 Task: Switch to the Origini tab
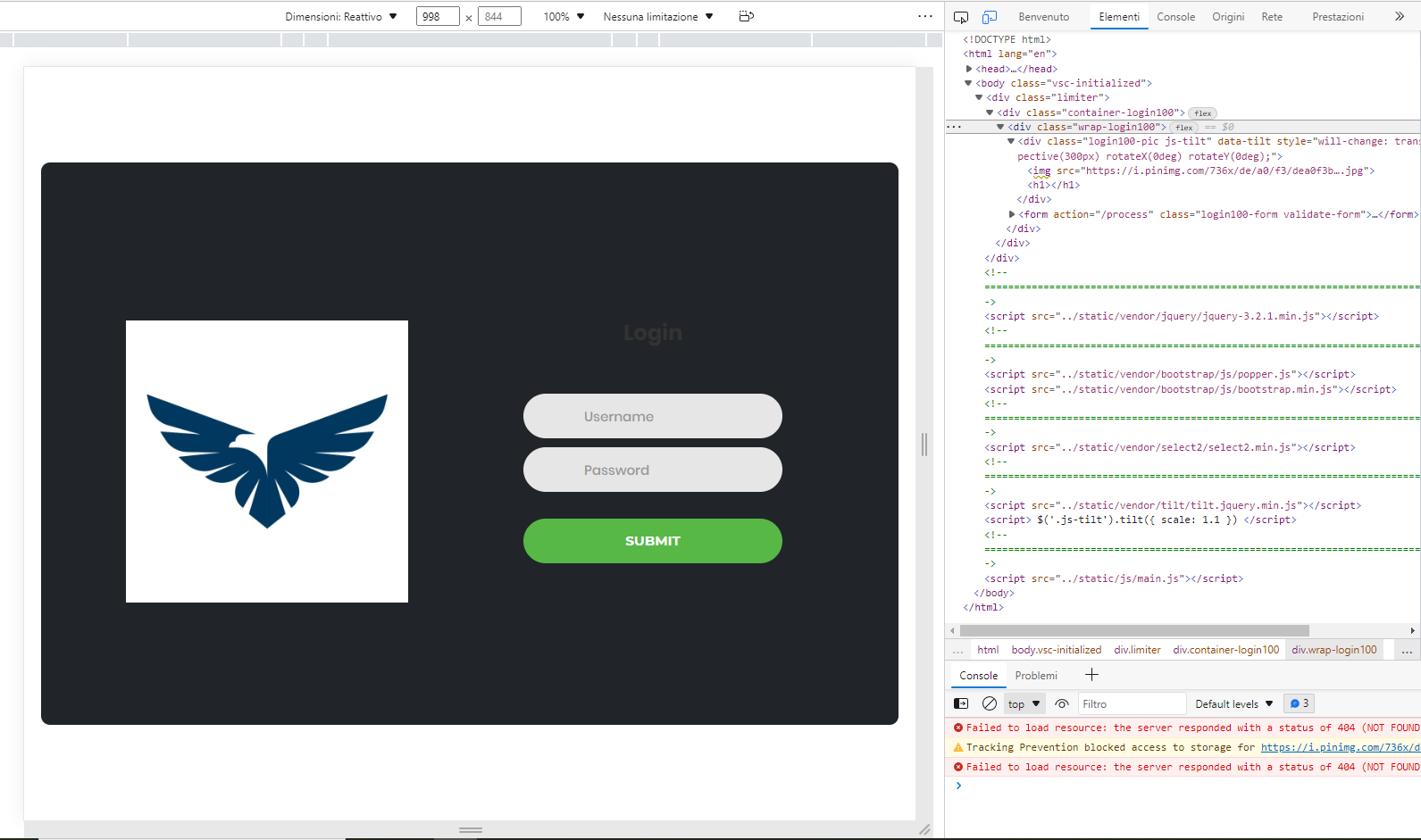(1228, 17)
